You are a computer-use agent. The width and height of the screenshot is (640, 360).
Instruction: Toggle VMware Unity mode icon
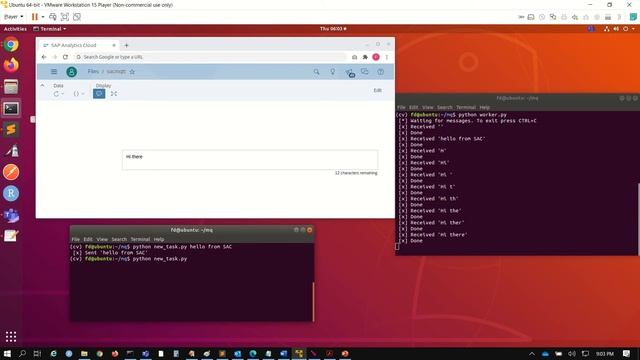click(x=77, y=17)
